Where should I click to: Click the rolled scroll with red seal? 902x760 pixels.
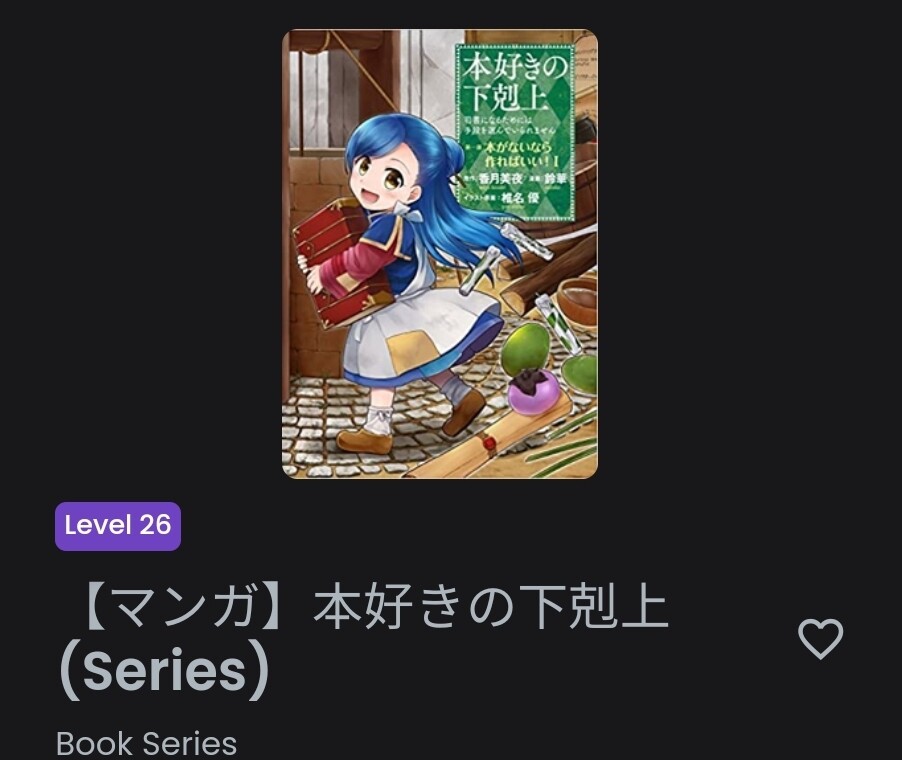click(x=489, y=440)
